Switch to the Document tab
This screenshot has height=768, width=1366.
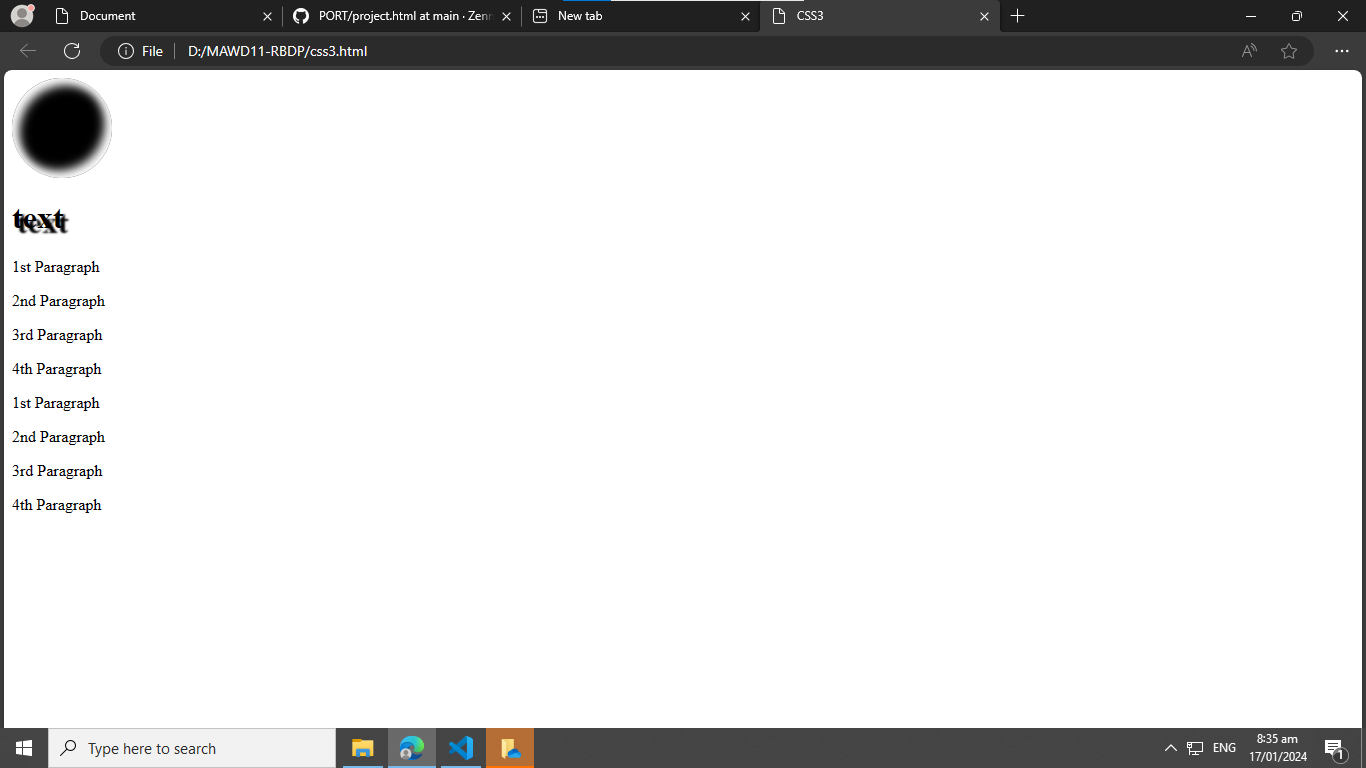click(150, 16)
